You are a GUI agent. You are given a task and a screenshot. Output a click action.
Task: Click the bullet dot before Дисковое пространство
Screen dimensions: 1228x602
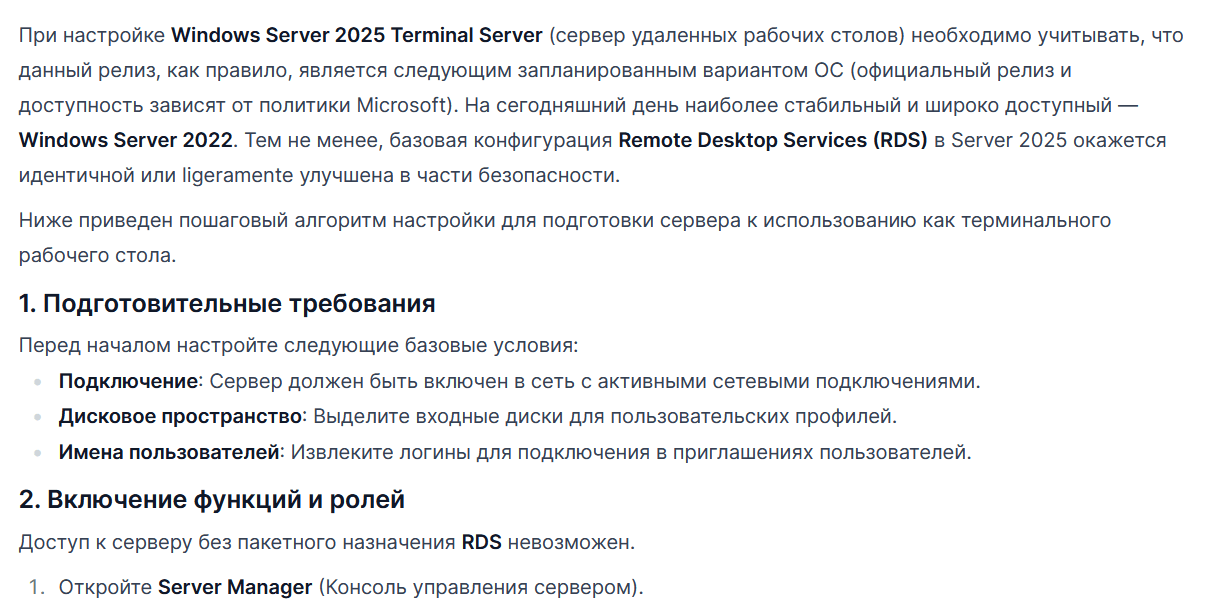[38, 417]
